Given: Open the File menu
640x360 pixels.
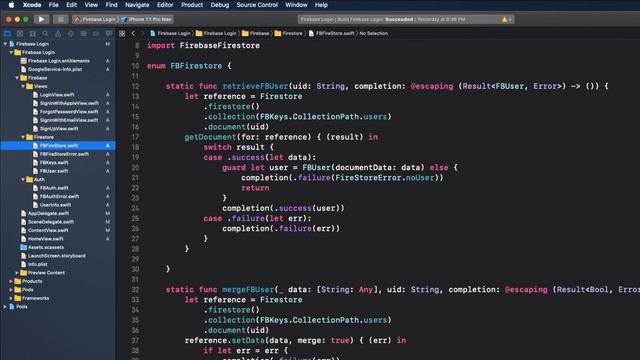Looking at the screenshot, I should (53, 5).
